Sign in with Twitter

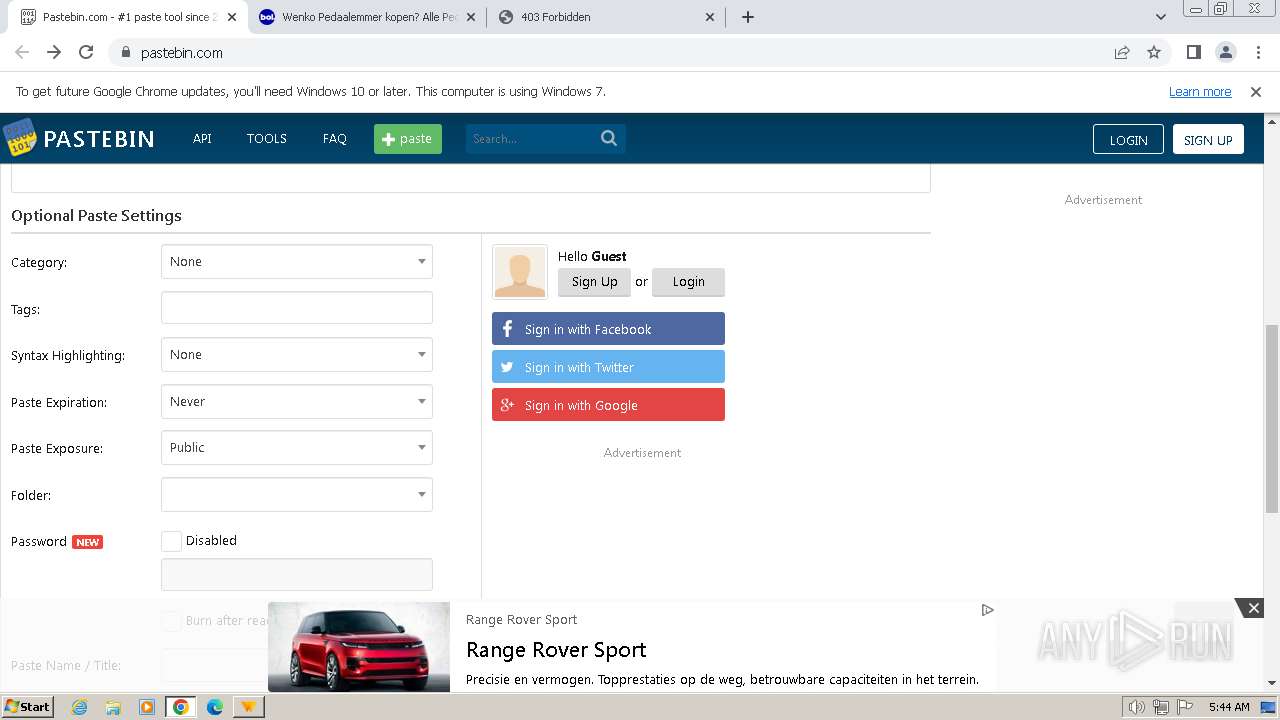click(x=608, y=367)
